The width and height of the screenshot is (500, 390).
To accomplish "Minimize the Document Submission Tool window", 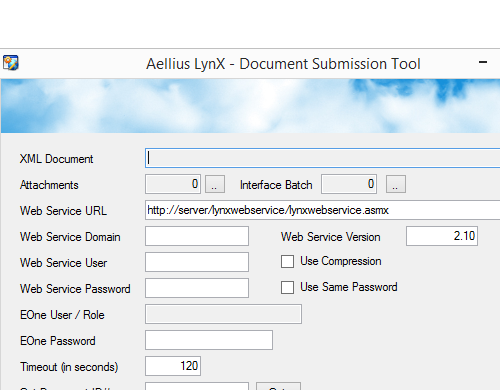I will tap(483, 62).
